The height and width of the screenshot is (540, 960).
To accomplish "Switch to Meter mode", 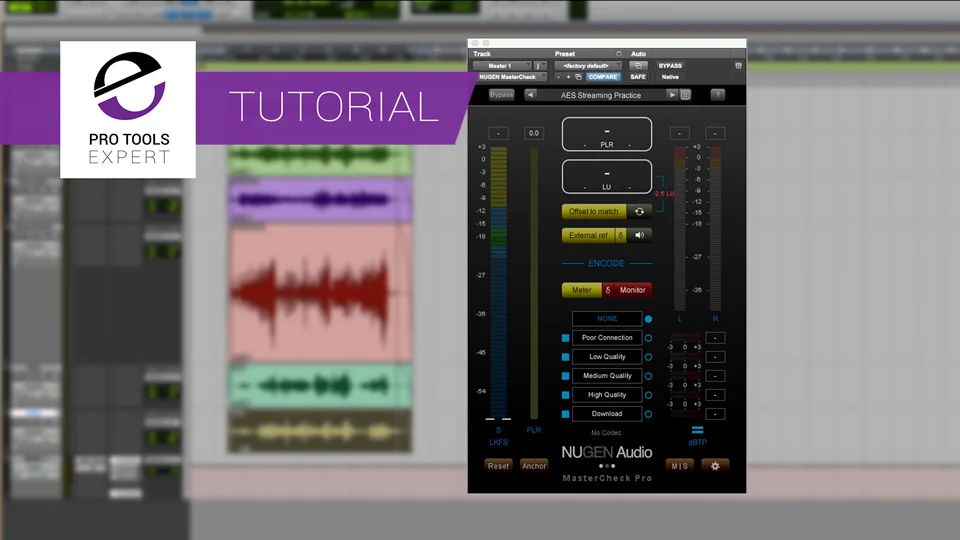I will (582, 290).
